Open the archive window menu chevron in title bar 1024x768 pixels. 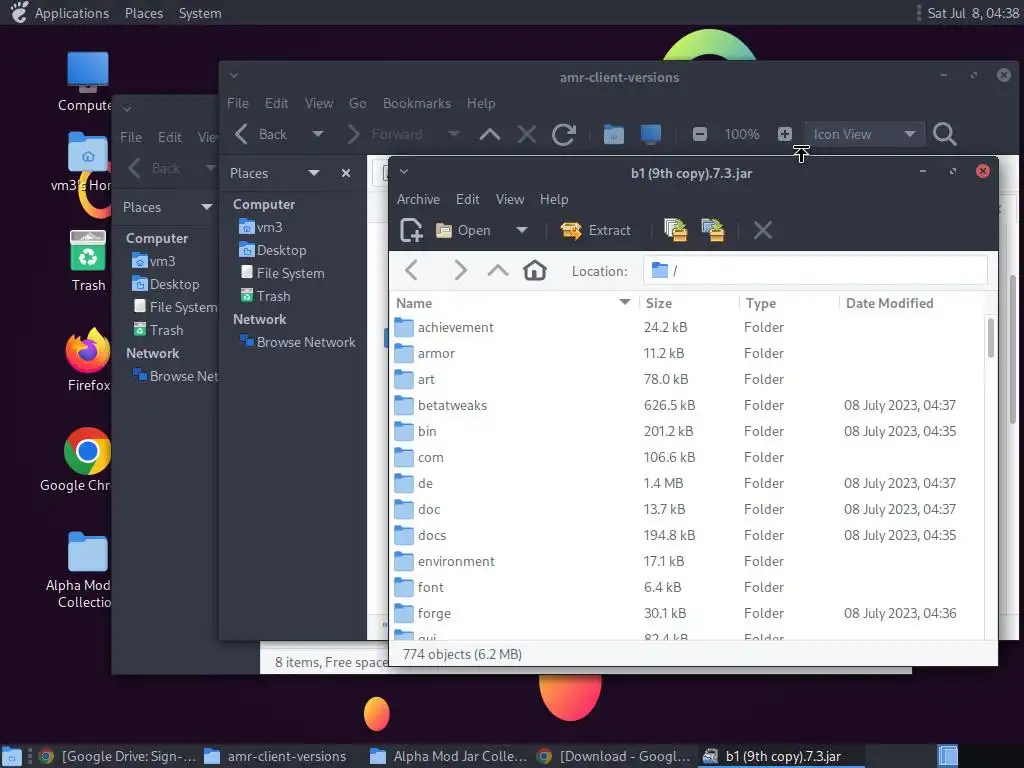coord(404,172)
